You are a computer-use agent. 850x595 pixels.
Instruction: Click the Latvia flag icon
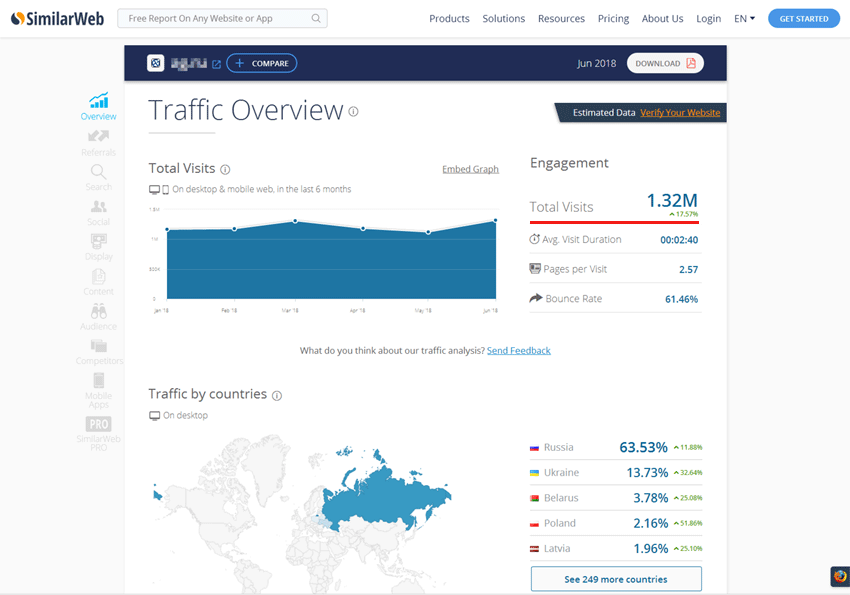[534, 548]
